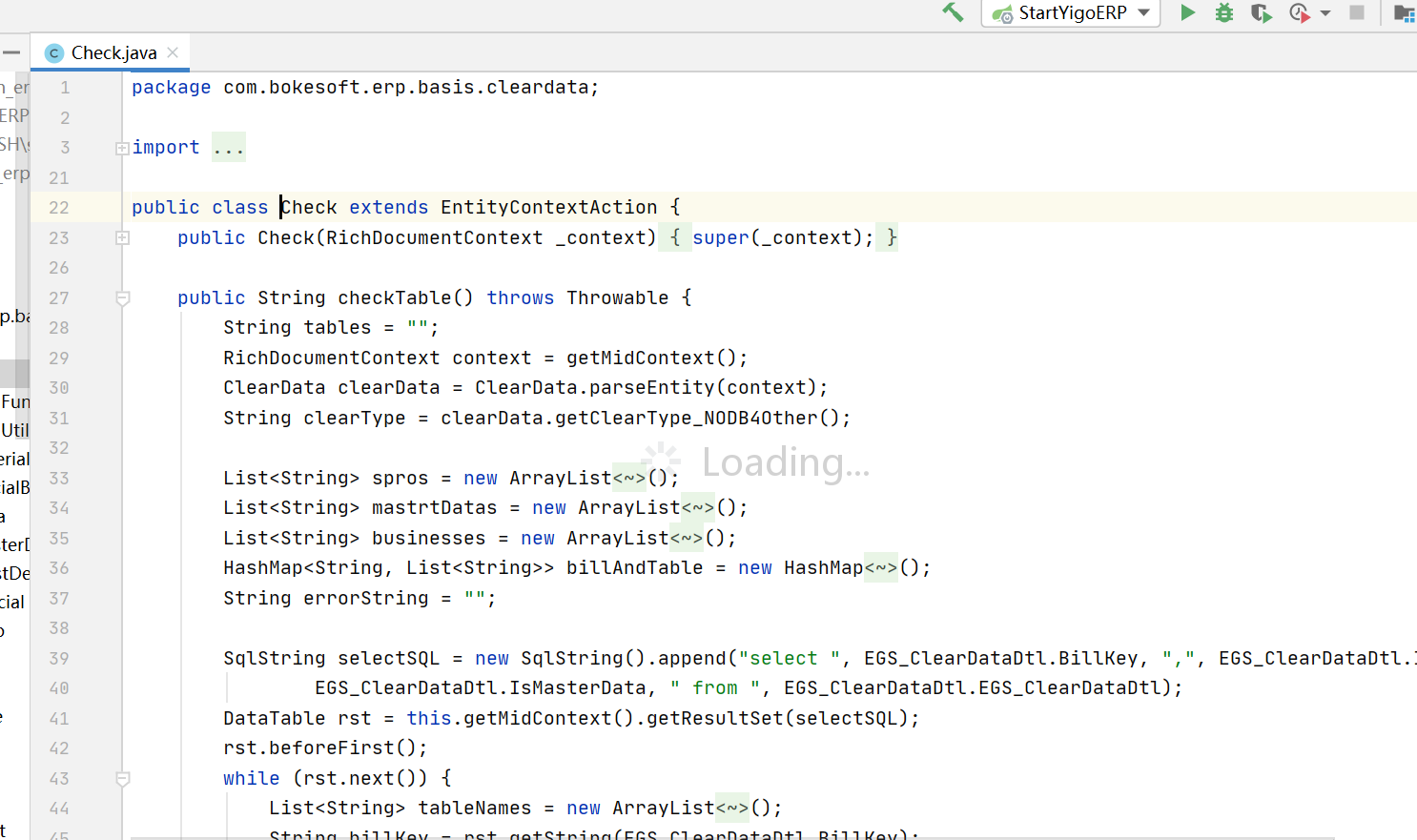Open the StartYigoERP run configuration dropdown
Screen dimensions: 1417x840
pyautogui.click(x=1071, y=12)
